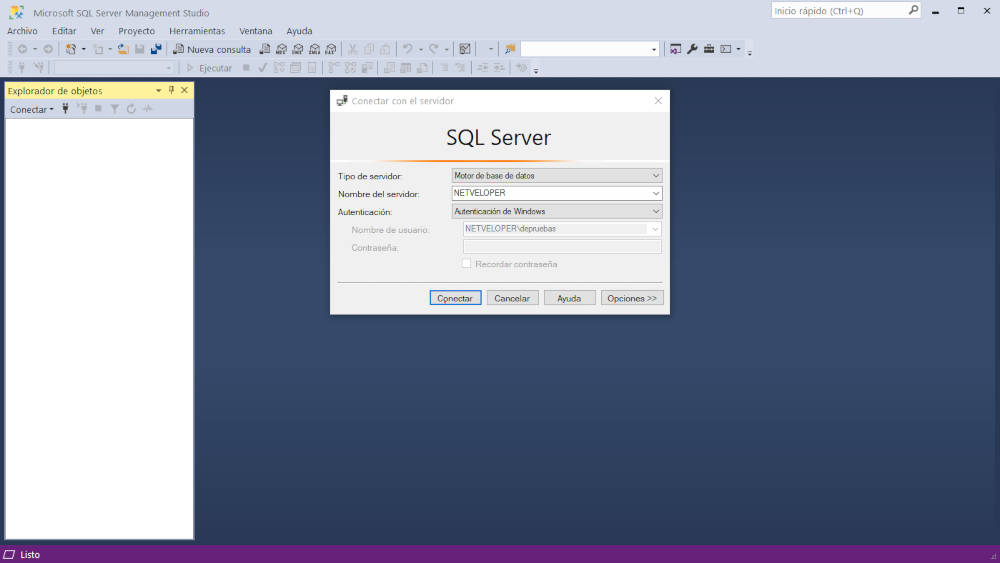Click the Contraseña input field
1000x563 pixels.
pyautogui.click(x=562, y=247)
